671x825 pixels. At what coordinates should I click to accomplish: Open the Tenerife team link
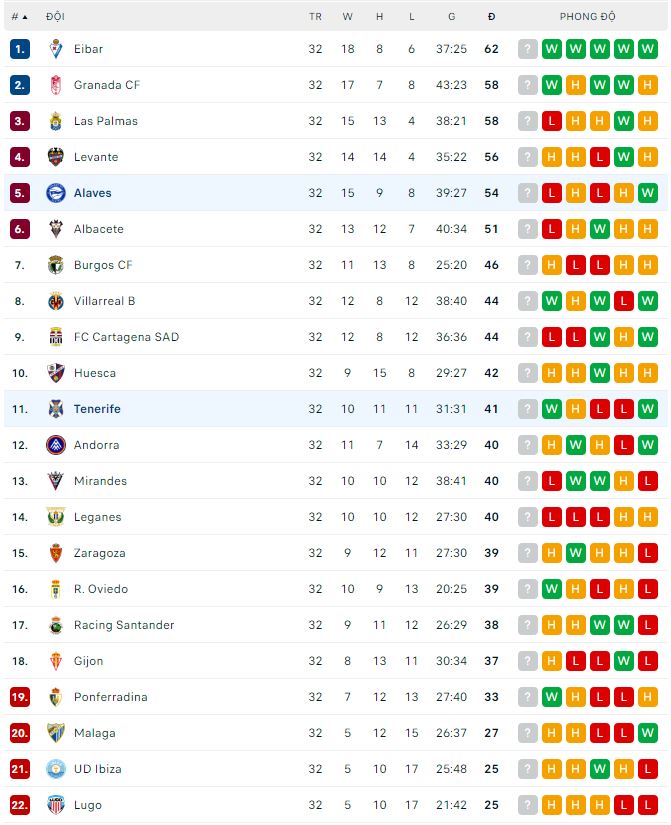tap(97, 409)
